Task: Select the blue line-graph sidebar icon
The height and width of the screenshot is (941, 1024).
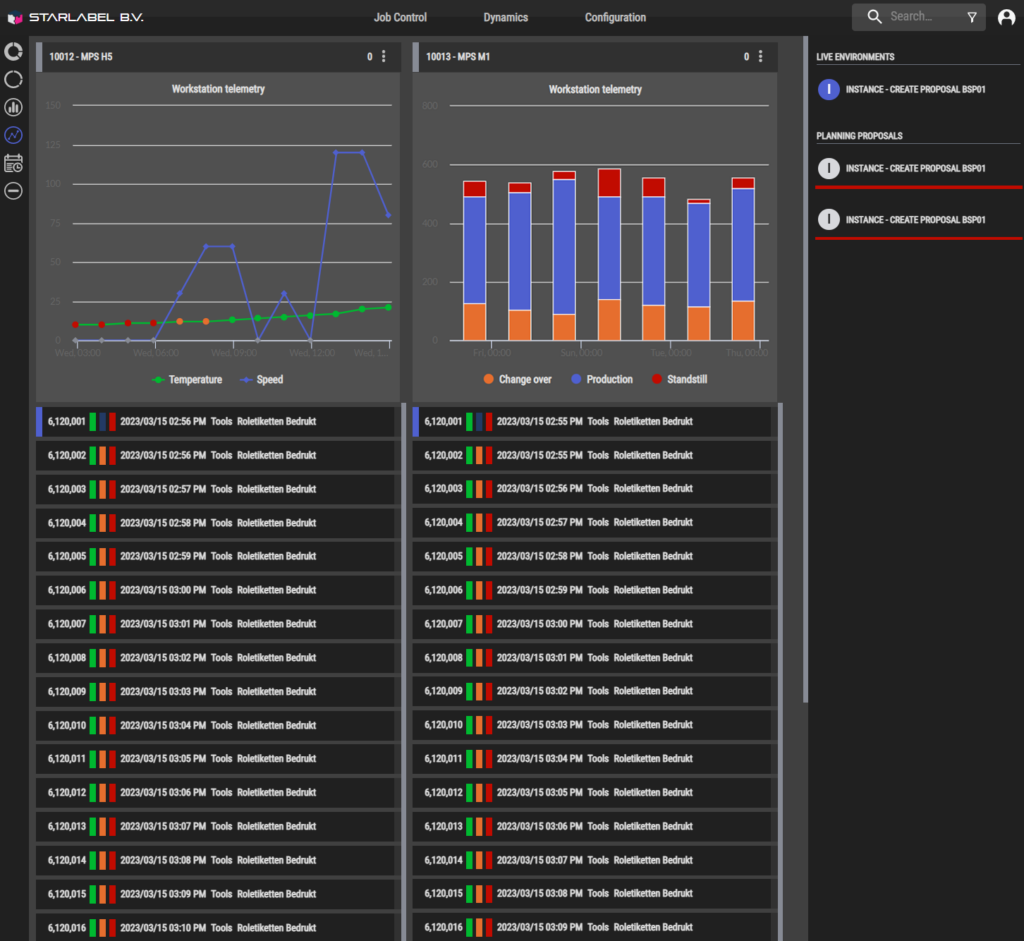Action: 14,135
